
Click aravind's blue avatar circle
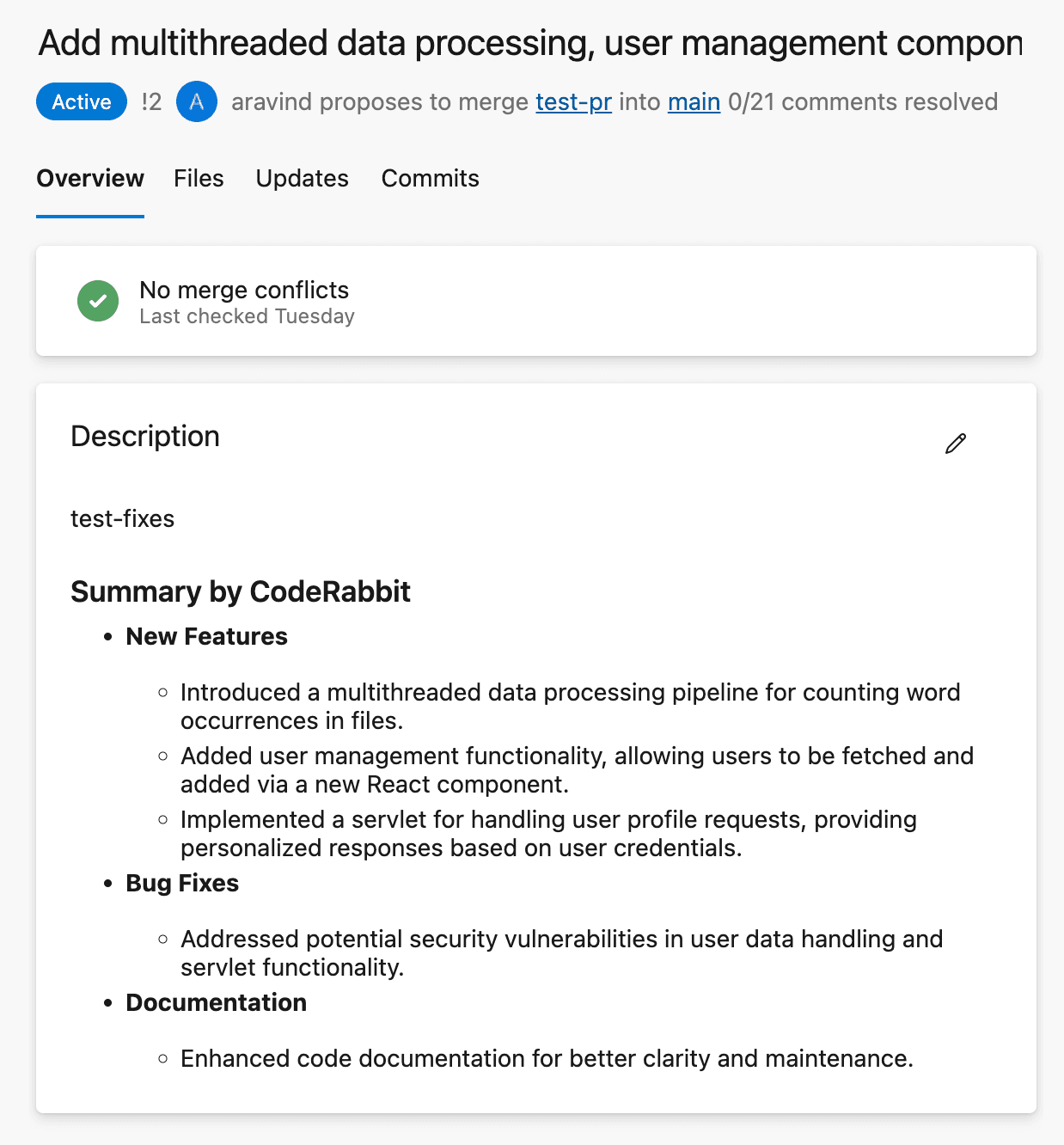click(x=197, y=102)
